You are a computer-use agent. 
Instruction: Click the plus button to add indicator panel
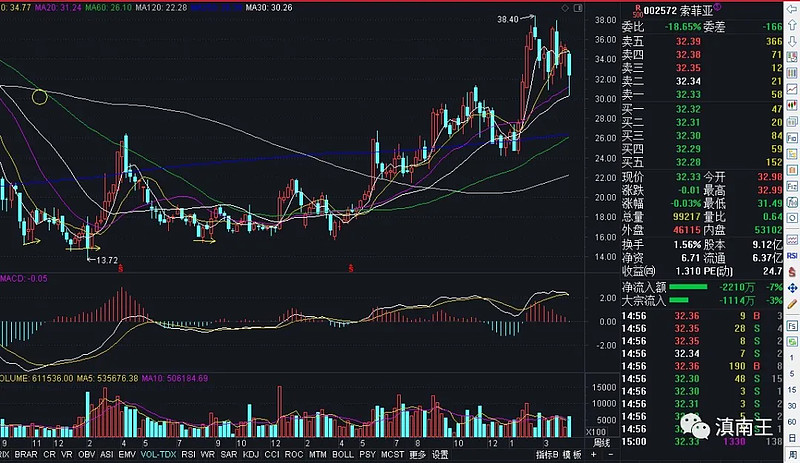[x=594, y=454]
